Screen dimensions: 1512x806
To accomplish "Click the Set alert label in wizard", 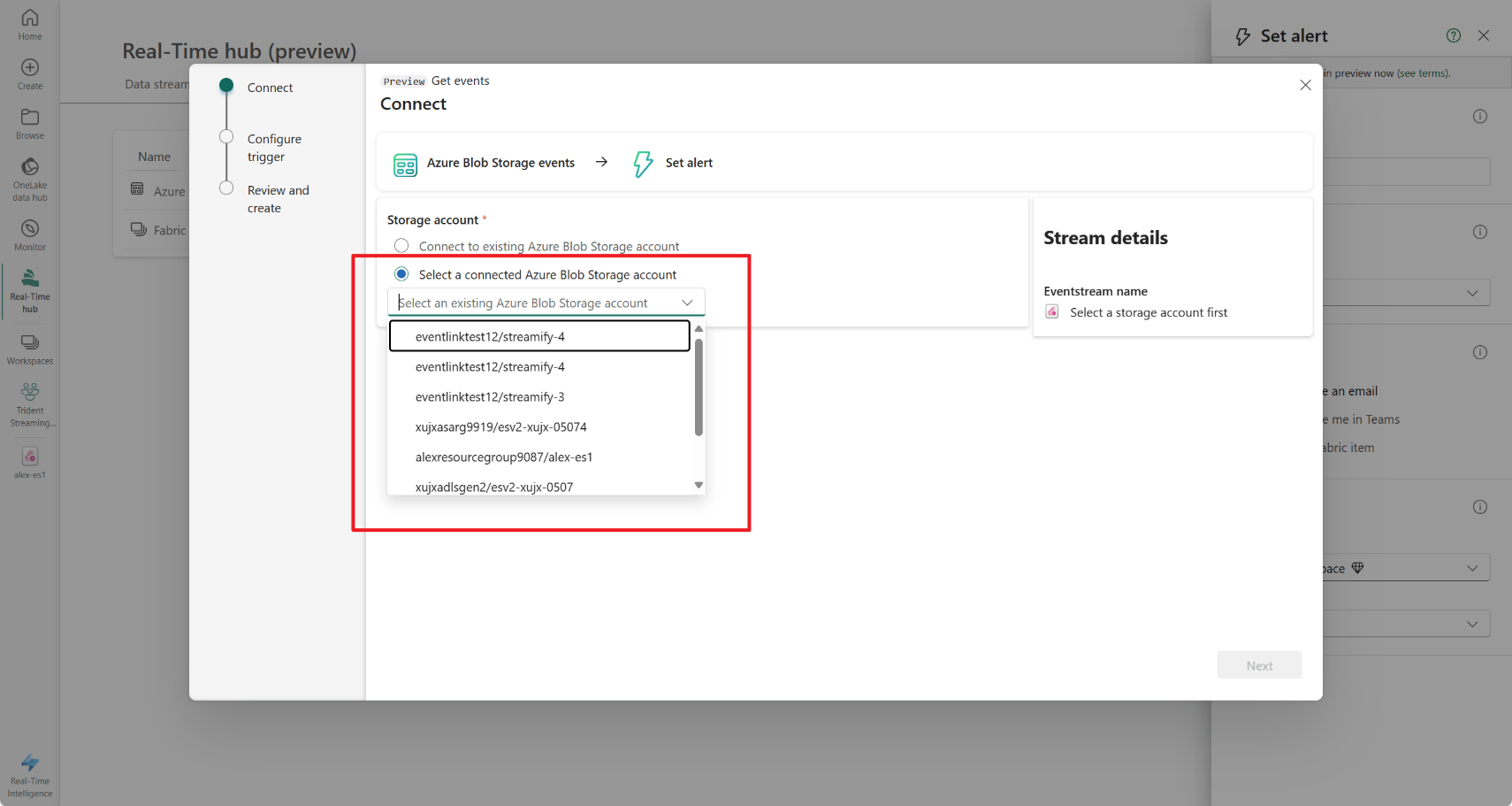I will tap(689, 163).
